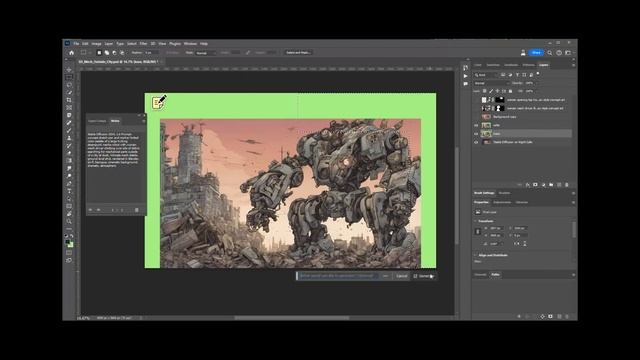
Task: Click the Select and Mask button
Action: coord(298,53)
